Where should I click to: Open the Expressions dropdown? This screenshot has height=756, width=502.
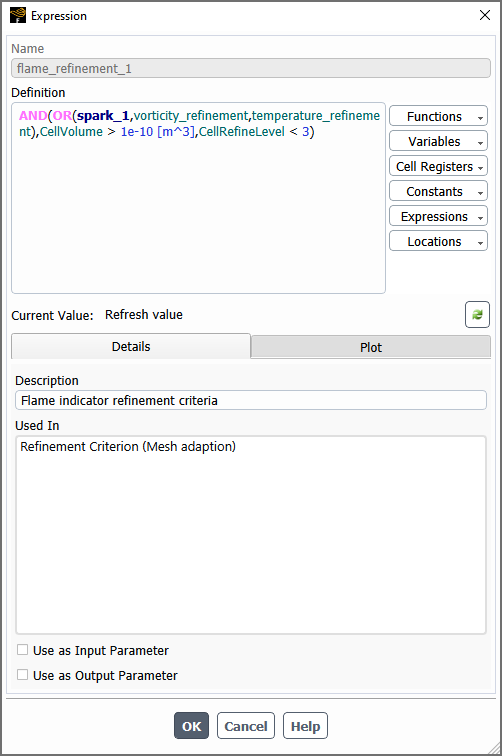(x=438, y=216)
